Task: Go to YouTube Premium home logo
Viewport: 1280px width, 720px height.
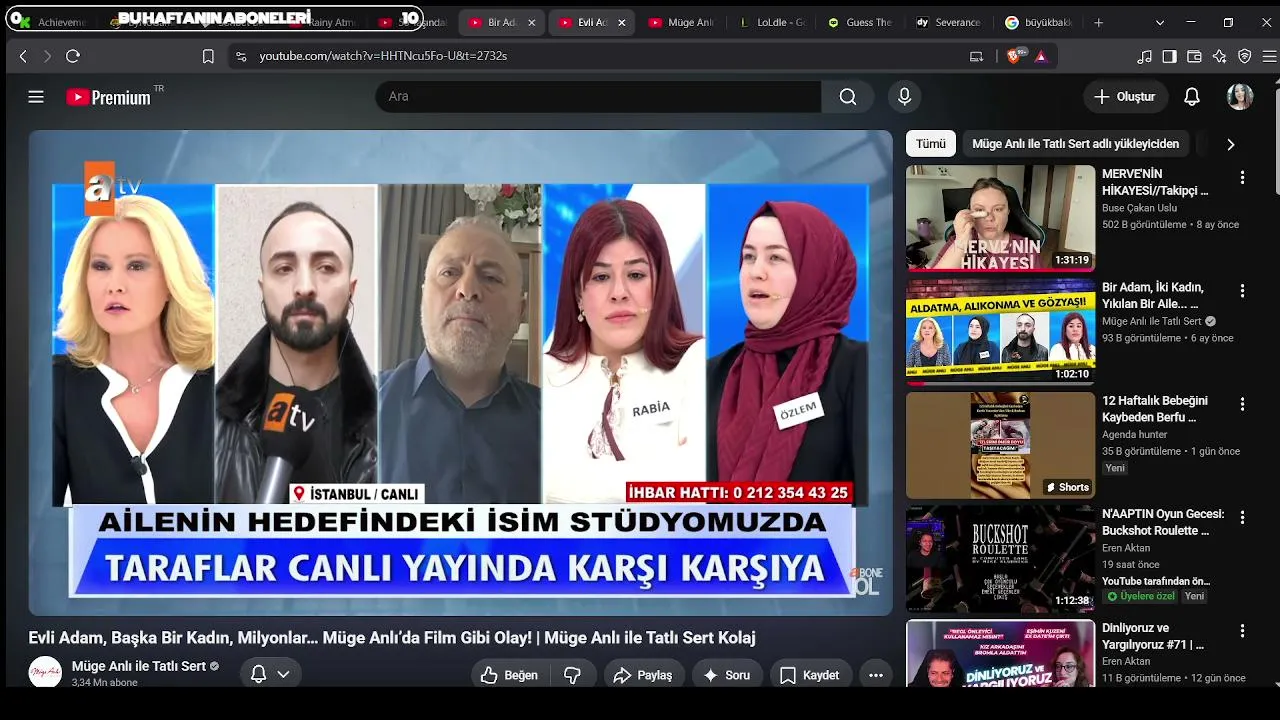Action: pyautogui.click(x=109, y=97)
